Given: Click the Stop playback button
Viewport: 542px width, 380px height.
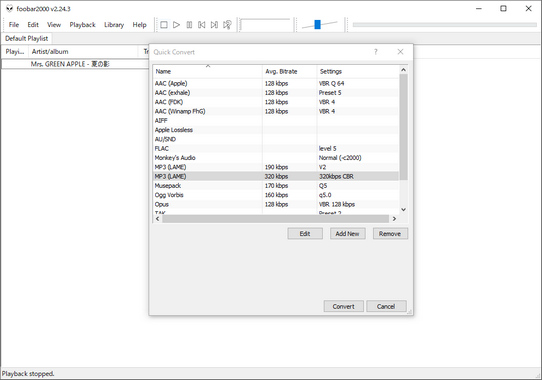Looking at the screenshot, I should pos(164,25).
